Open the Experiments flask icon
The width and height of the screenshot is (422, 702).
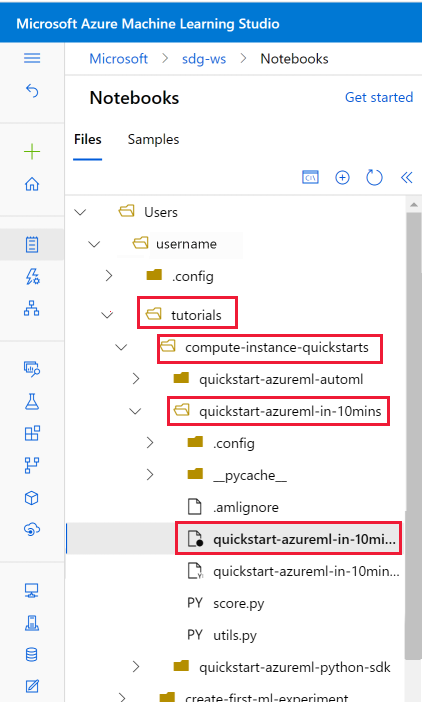32,402
